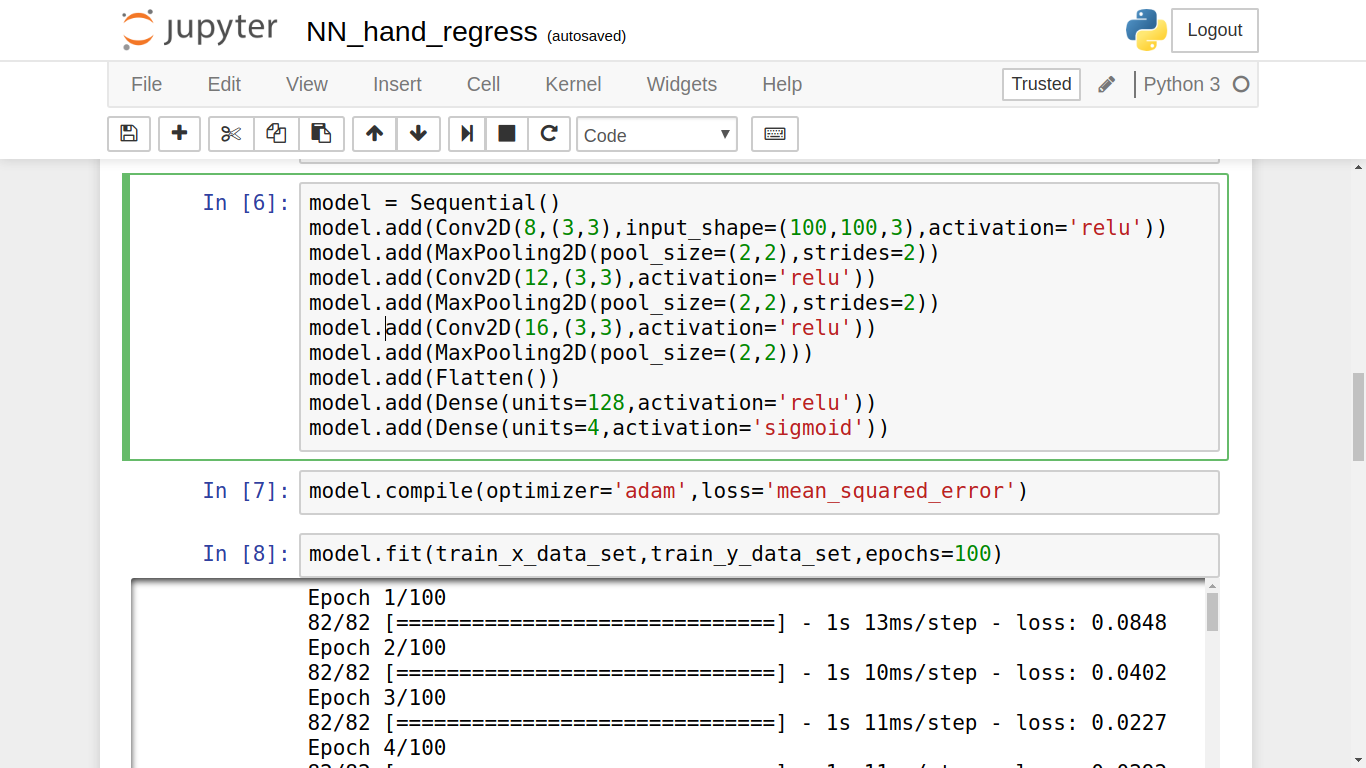
Task: Restart the kernel circular arrow icon
Action: (549, 134)
